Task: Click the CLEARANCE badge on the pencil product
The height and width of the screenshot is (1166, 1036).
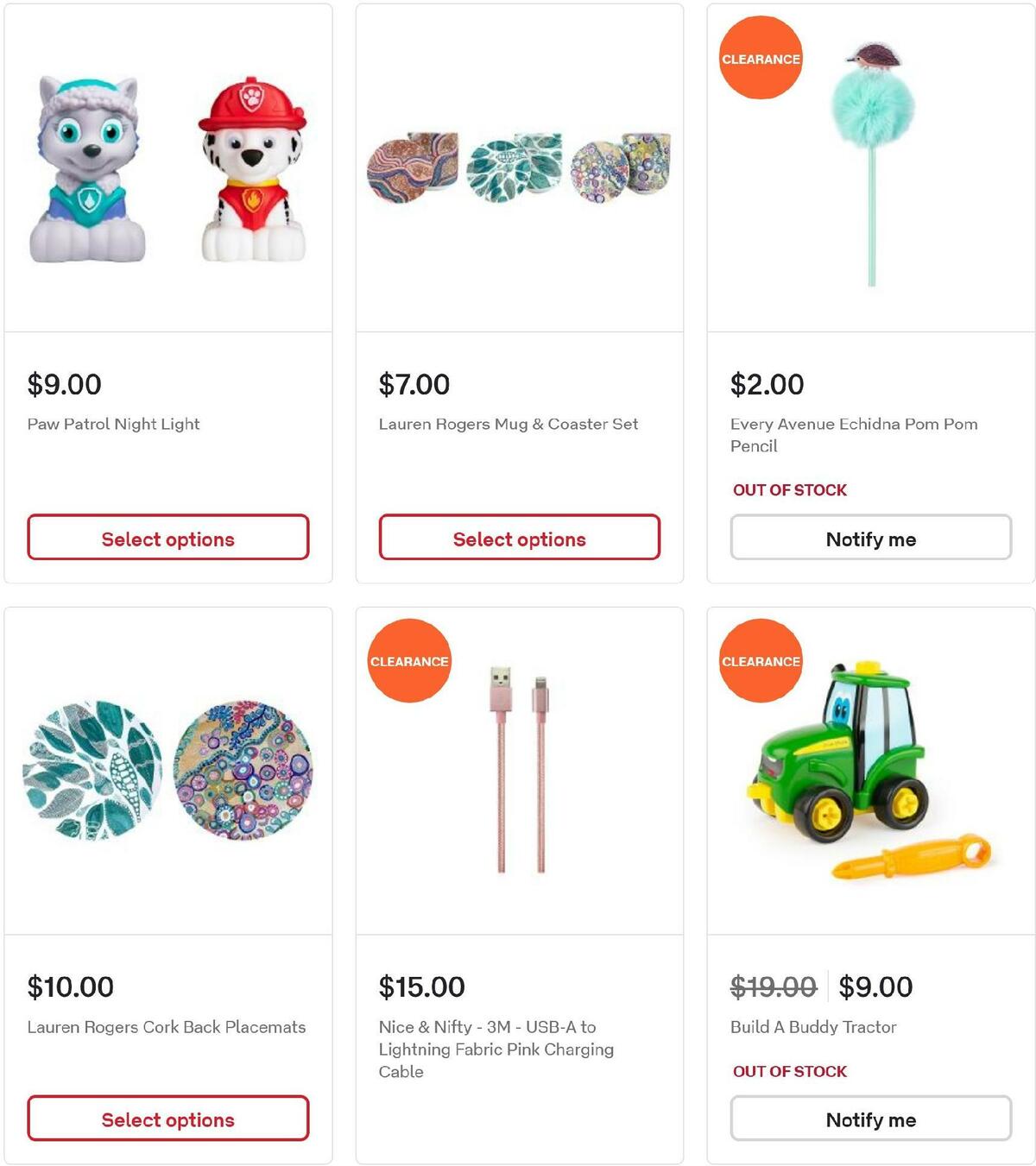Action: (x=760, y=59)
